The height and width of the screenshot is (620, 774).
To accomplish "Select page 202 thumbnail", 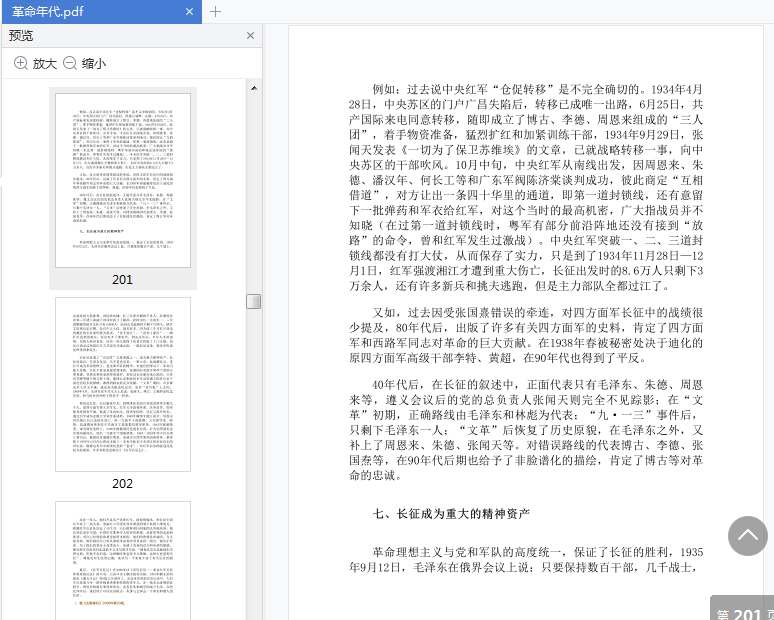I will pyautogui.click(x=122, y=384).
